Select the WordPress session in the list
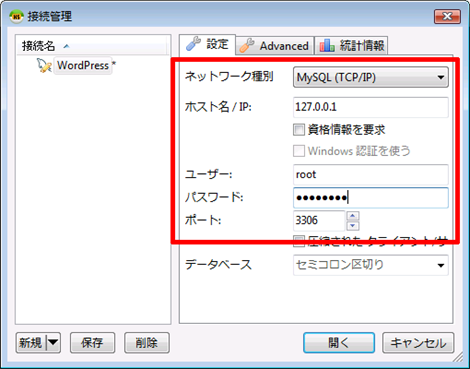 click(x=83, y=65)
